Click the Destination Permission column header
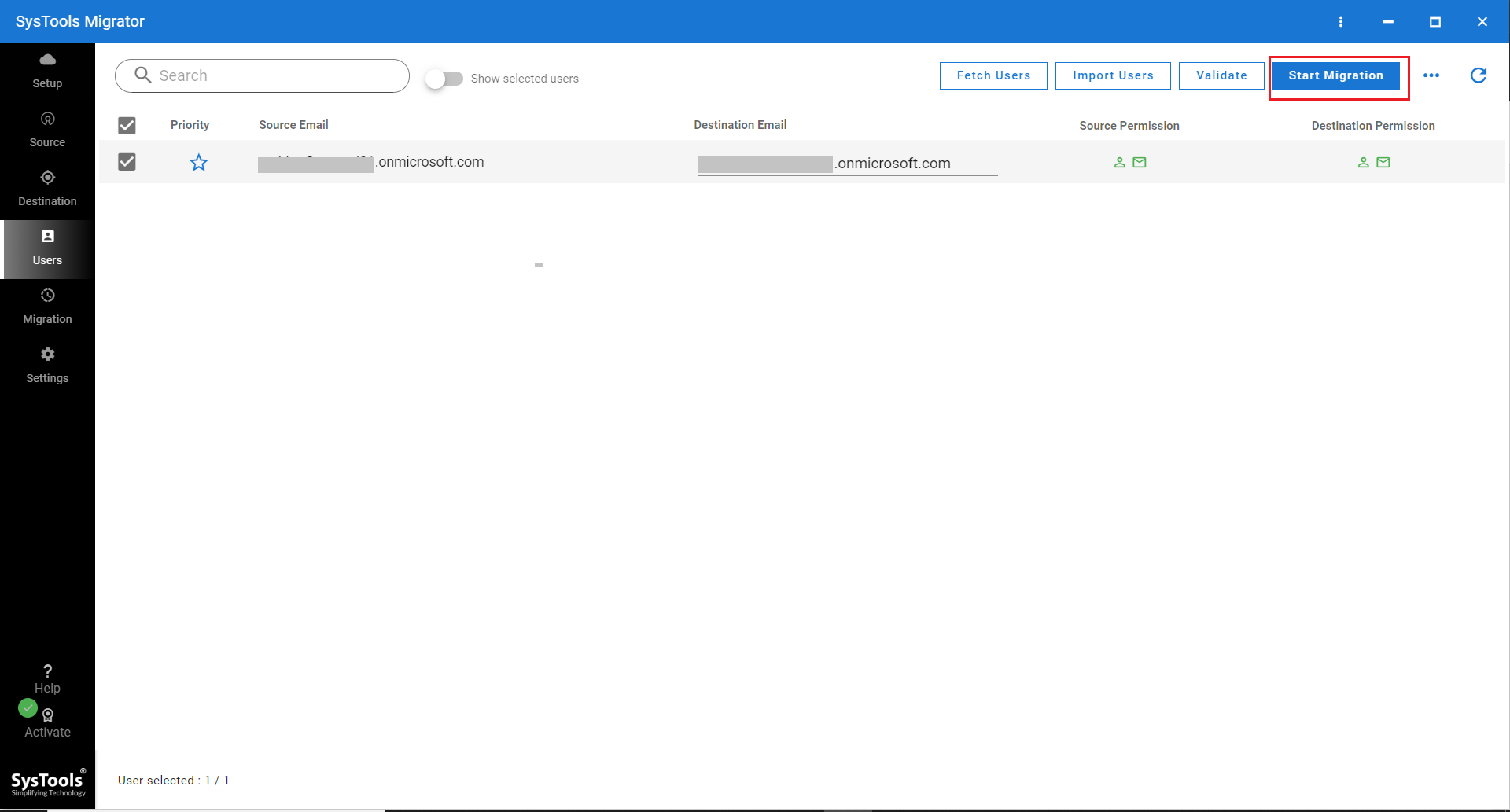The width and height of the screenshot is (1510, 812). tap(1373, 126)
